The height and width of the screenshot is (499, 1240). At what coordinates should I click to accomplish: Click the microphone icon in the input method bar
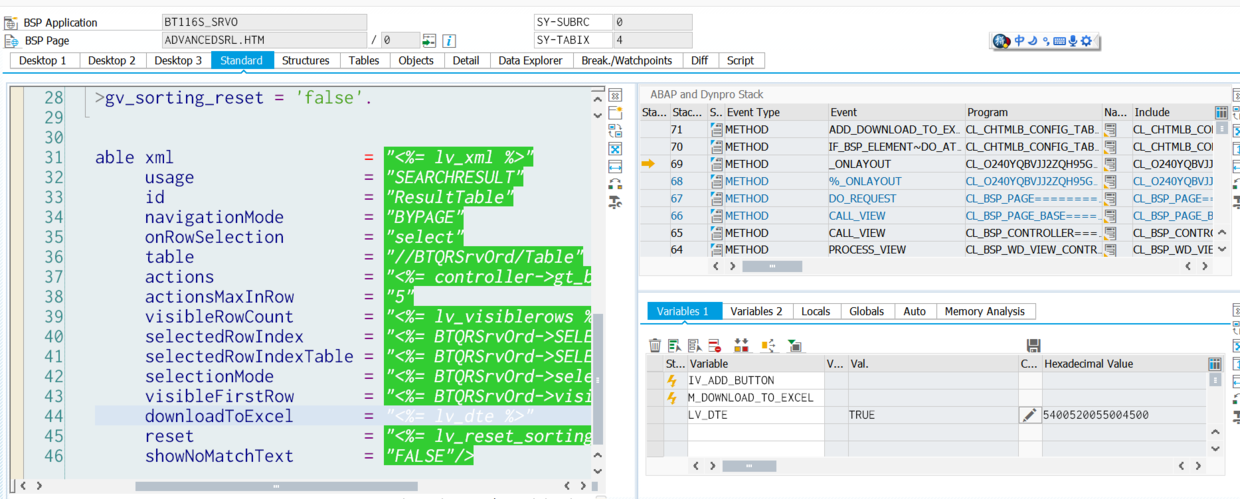coord(1073,41)
